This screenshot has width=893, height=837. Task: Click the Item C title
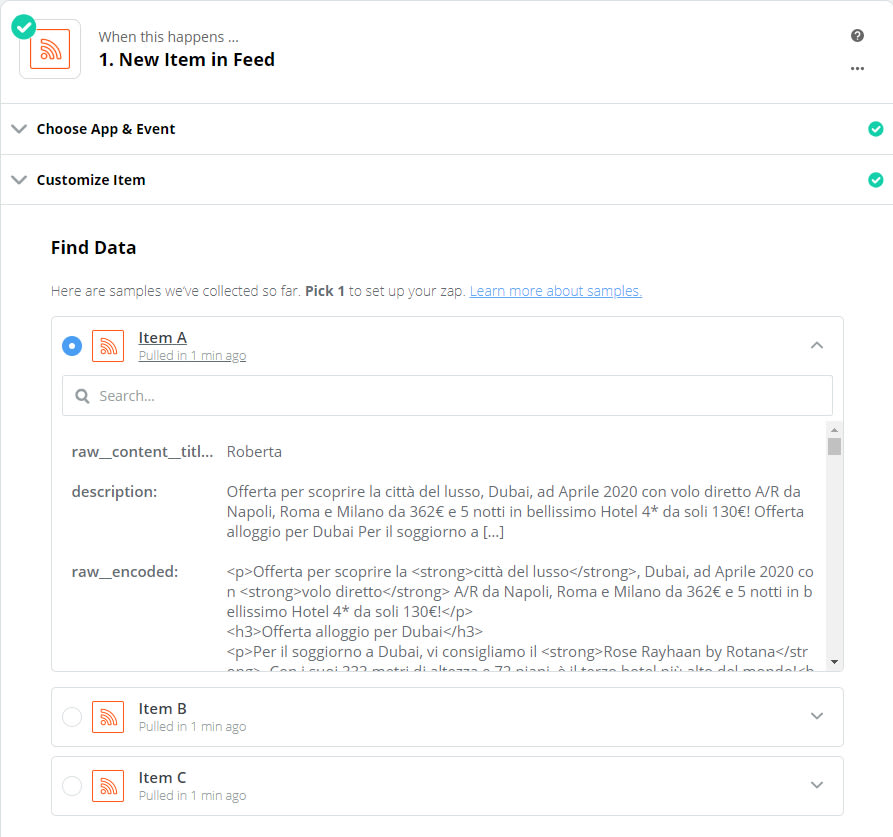(162, 778)
